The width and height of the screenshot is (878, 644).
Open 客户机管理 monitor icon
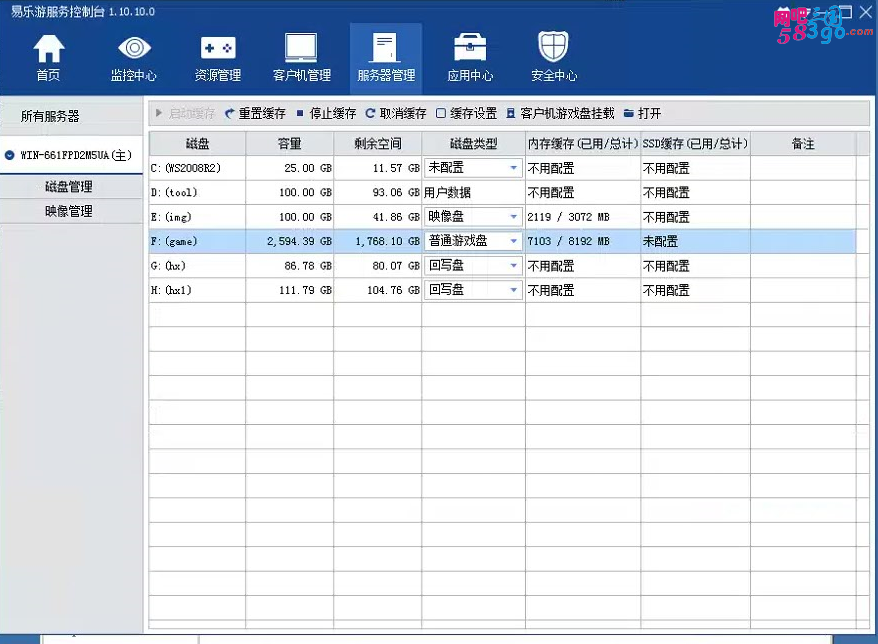pos(301,58)
